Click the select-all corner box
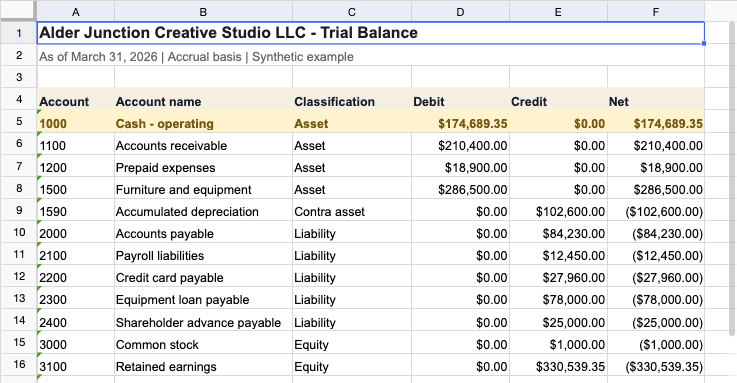This screenshot has height=383, width=737. tap(19, 11)
